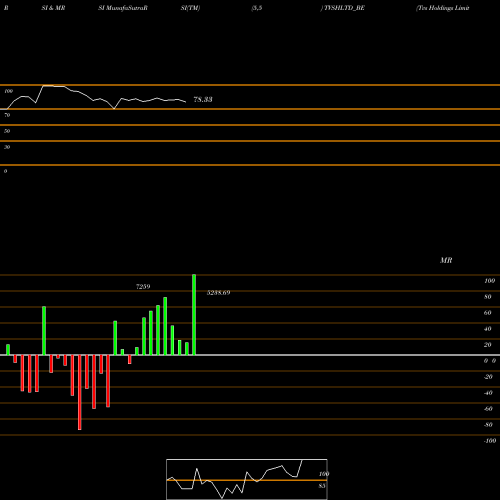Click the RSI value label 78.33

[x=203, y=99]
